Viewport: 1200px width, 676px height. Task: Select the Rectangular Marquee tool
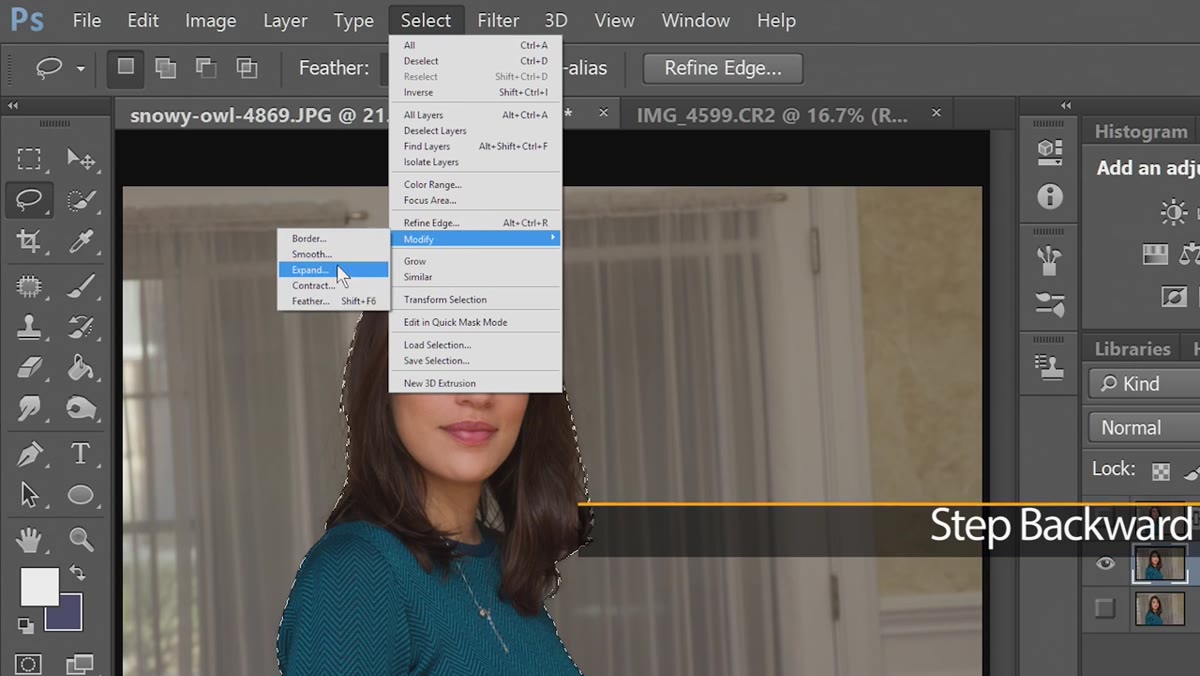29,158
